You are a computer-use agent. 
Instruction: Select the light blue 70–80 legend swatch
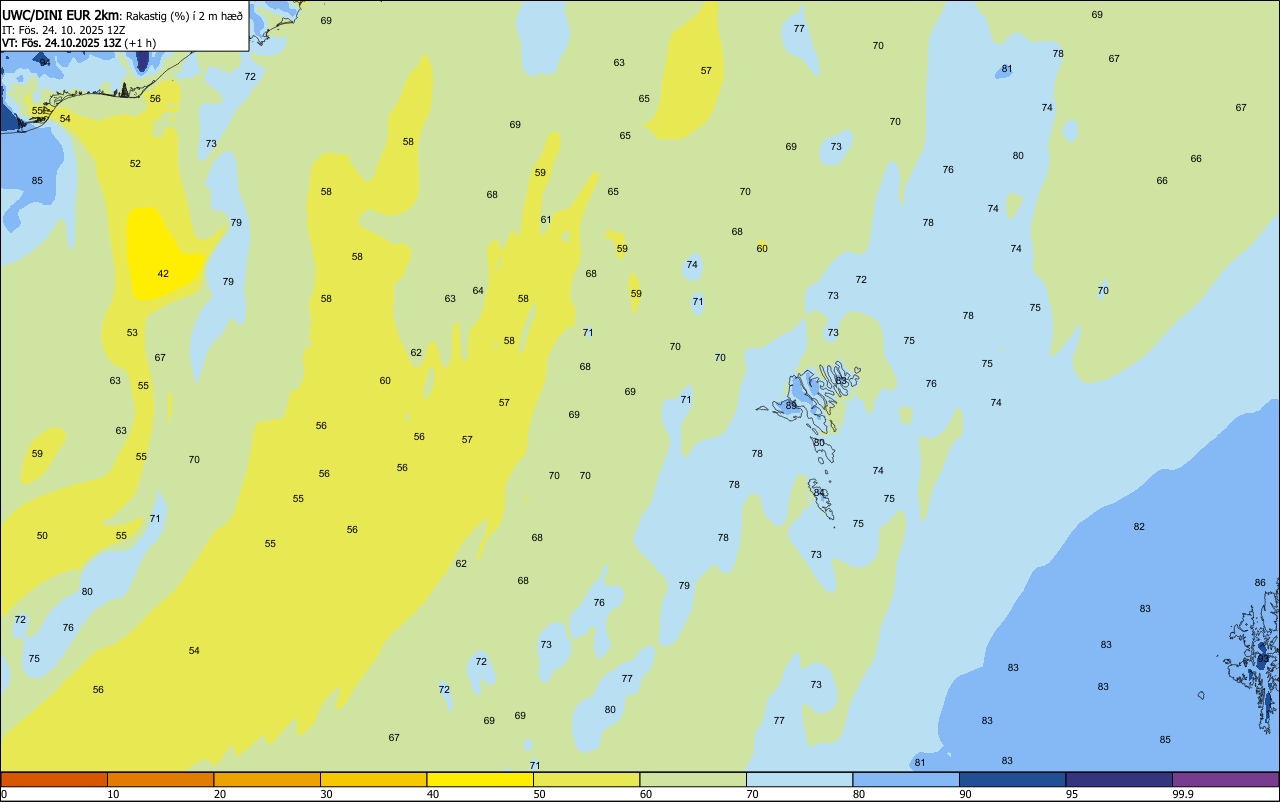pos(799,779)
